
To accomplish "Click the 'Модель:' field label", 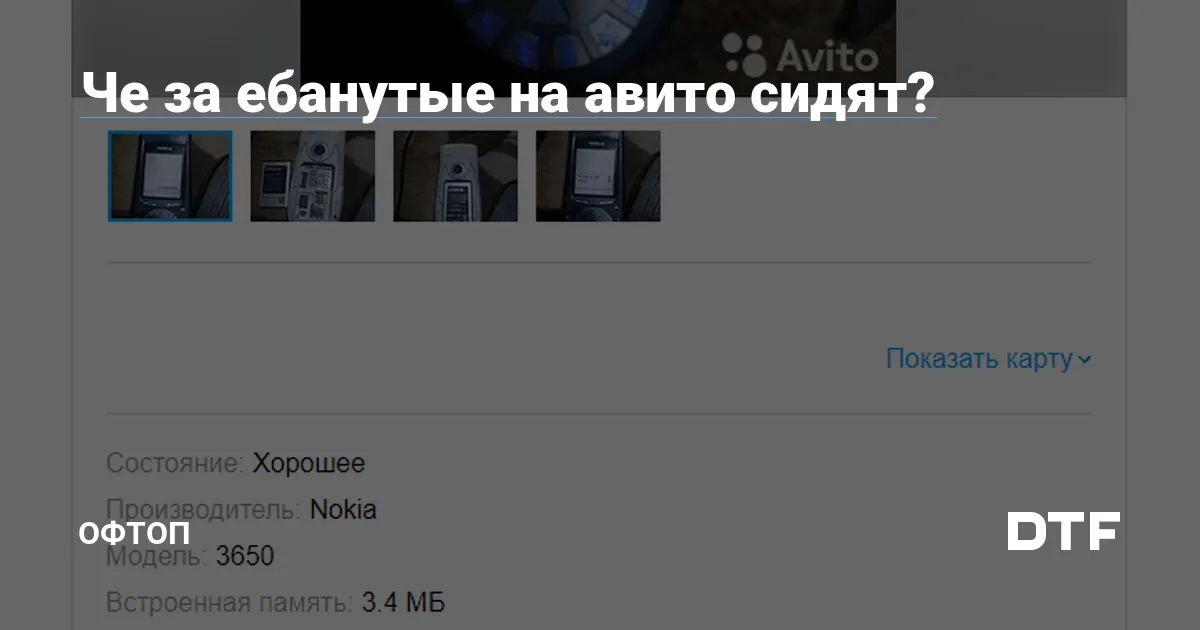I will (x=158, y=556).
